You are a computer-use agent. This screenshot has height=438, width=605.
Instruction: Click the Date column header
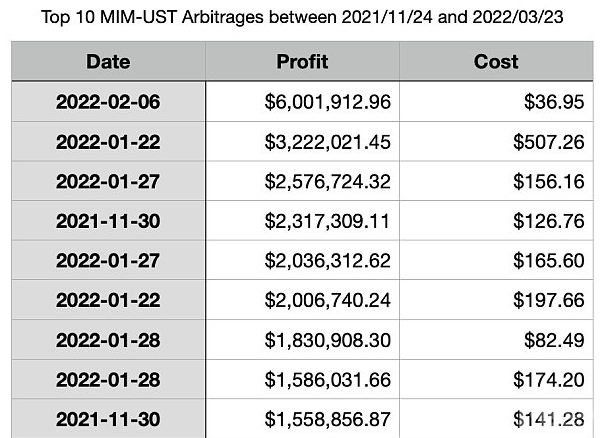pos(108,62)
